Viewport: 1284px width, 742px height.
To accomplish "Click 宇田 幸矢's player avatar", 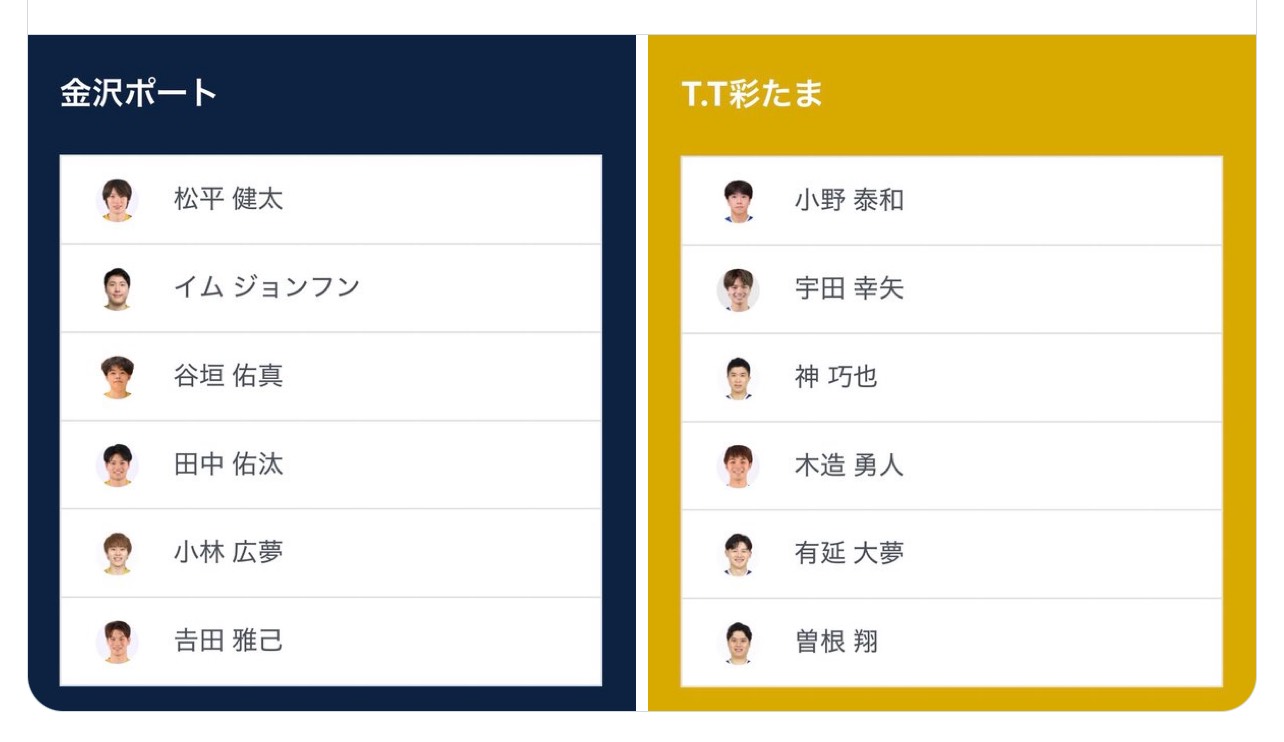I will point(738,290).
